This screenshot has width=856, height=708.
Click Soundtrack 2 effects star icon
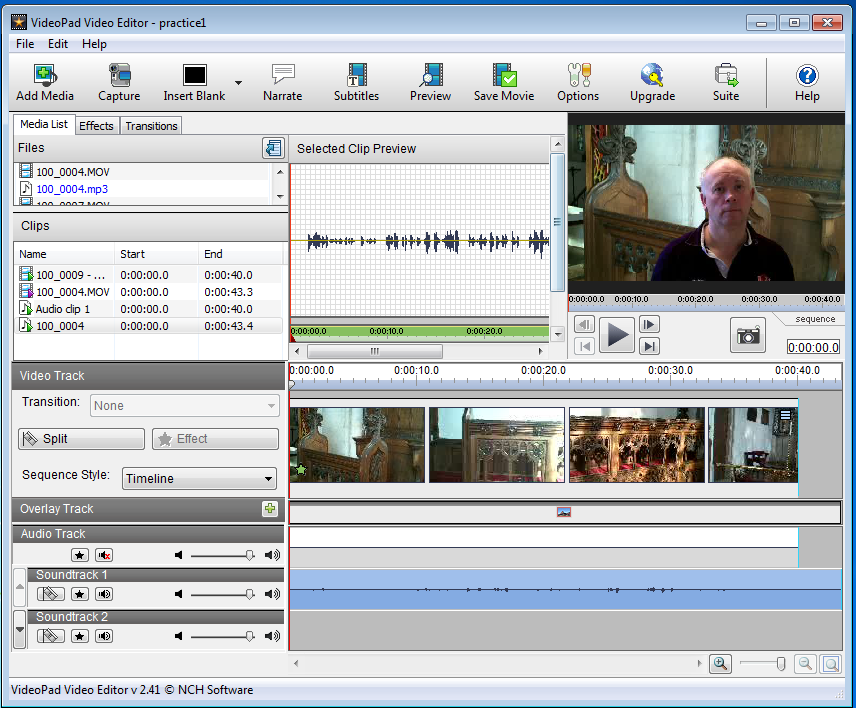(80, 636)
